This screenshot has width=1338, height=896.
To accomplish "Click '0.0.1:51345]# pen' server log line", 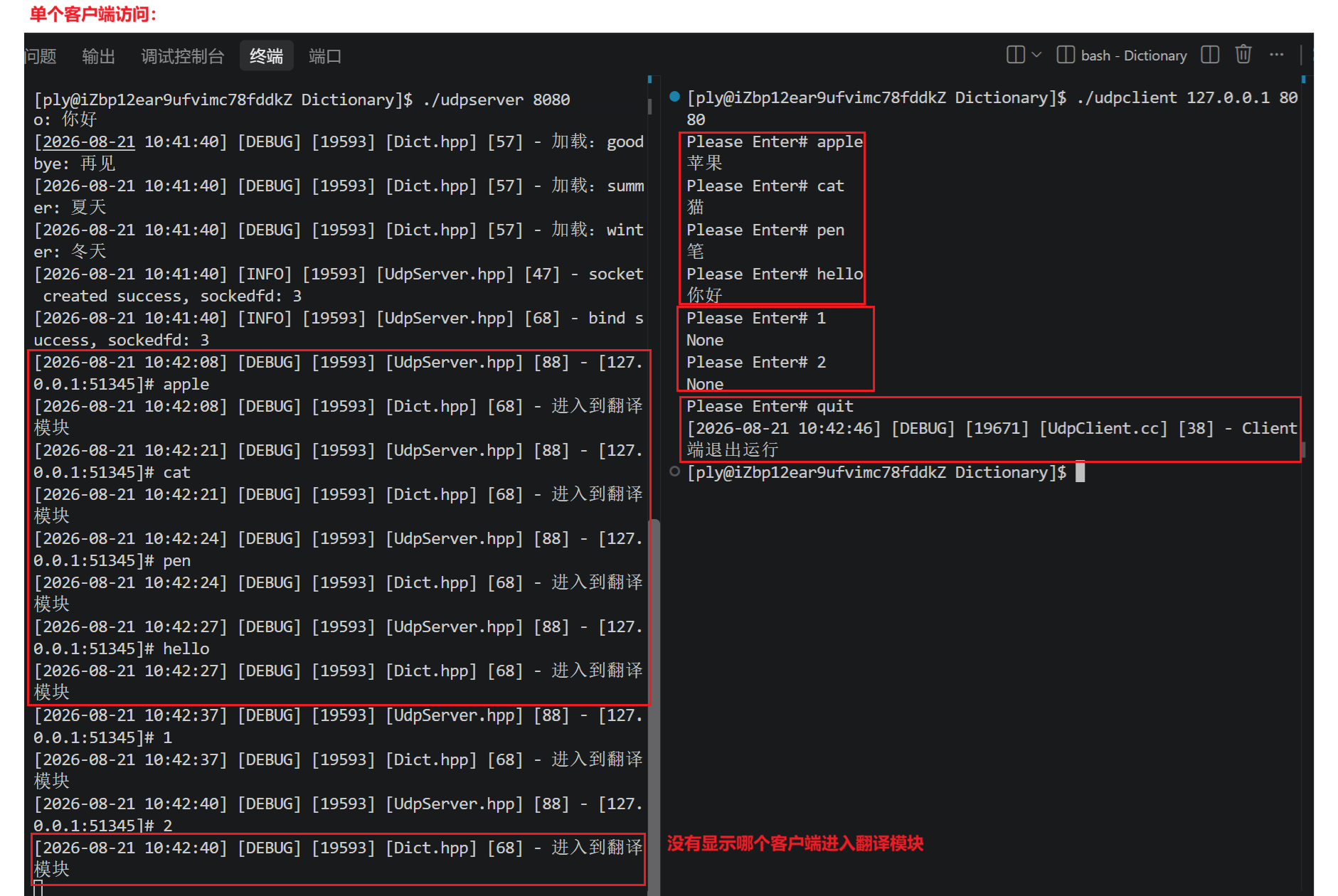I will pyautogui.click(x=112, y=560).
